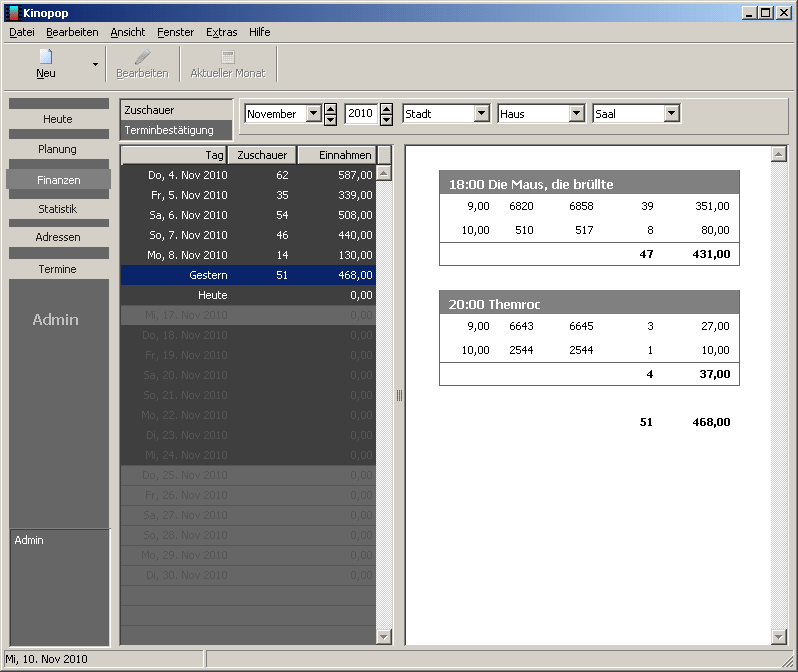Click the Neu new document icon
Viewport: 798px width, 672px height.
click(46, 57)
